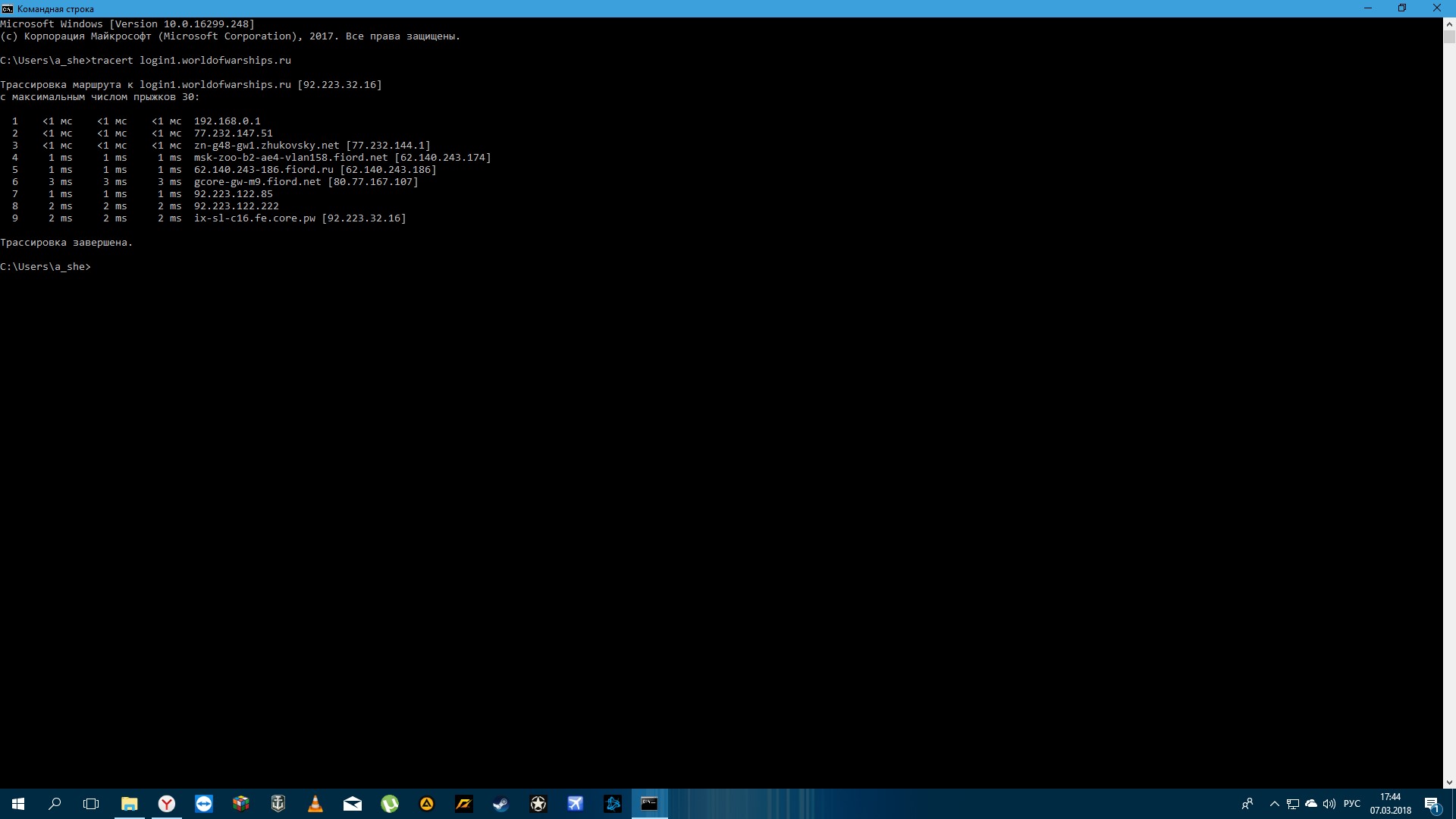Open Steam from taskbar
Viewport: 1456px width, 819px height.
click(x=501, y=804)
